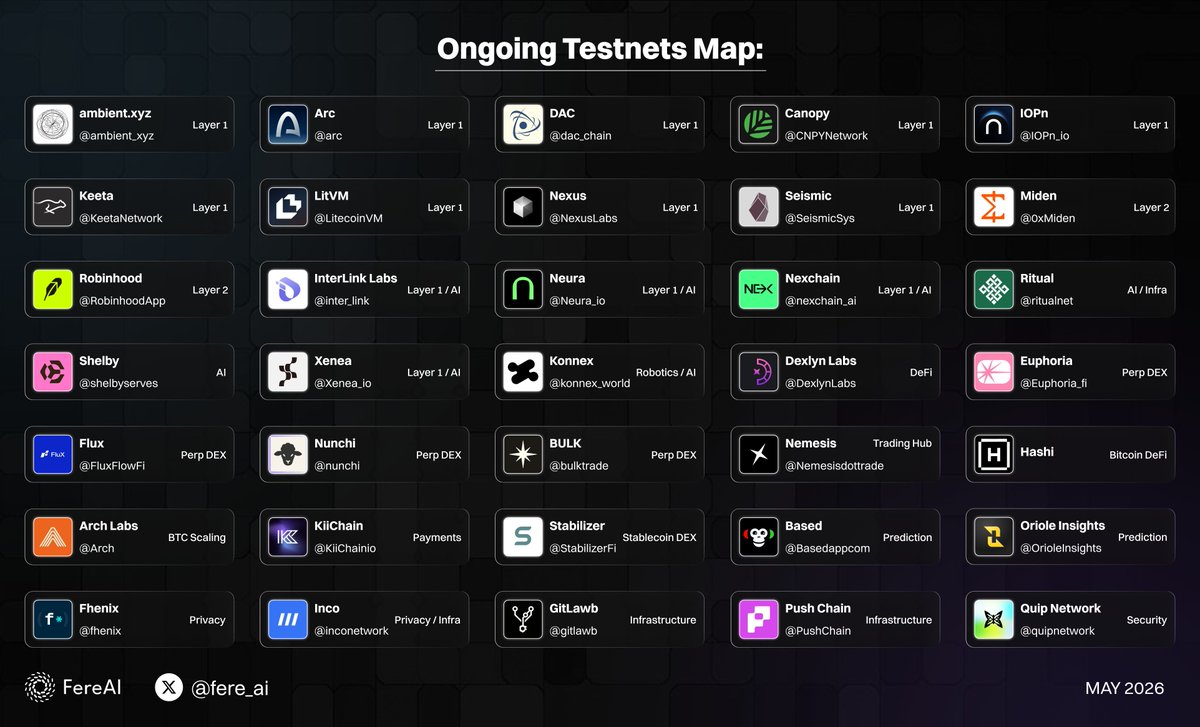Click the "Trading Hub" label on Nemesis
The height and width of the screenshot is (727, 1200).
point(902,443)
